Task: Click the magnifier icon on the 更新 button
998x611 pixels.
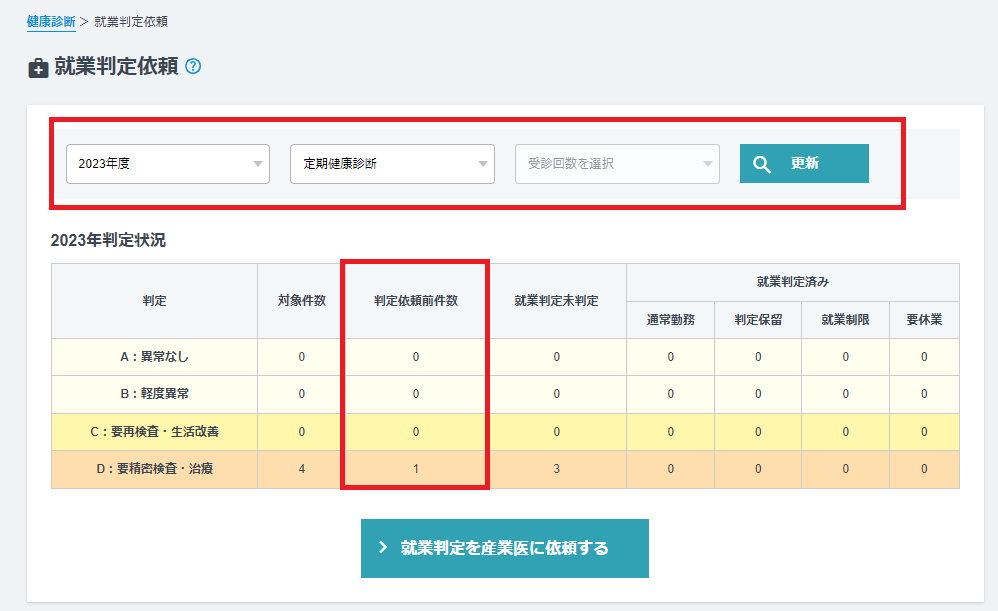Action: click(x=762, y=164)
